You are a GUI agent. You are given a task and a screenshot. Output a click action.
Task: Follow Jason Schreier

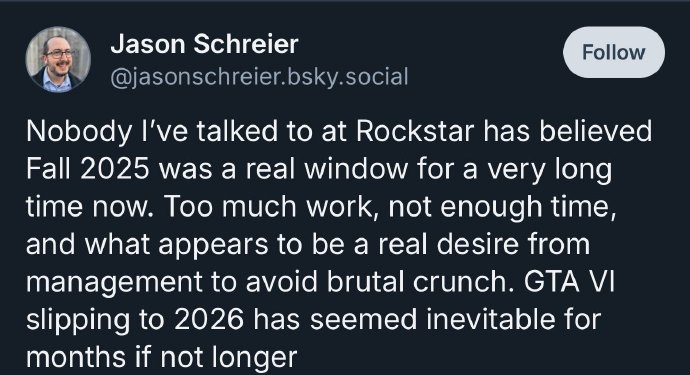(x=614, y=52)
